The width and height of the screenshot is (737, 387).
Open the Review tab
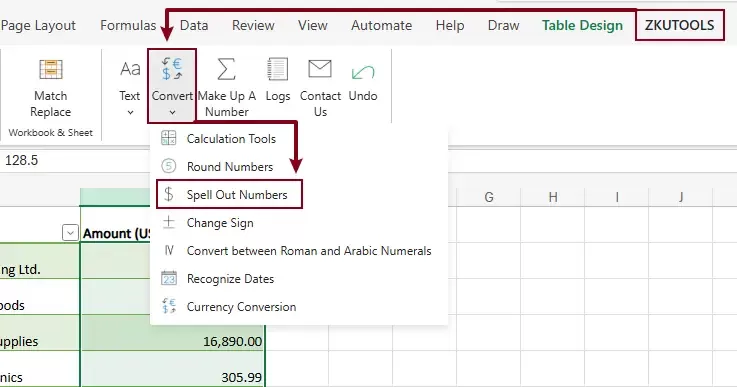pyautogui.click(x=253, y=25)
